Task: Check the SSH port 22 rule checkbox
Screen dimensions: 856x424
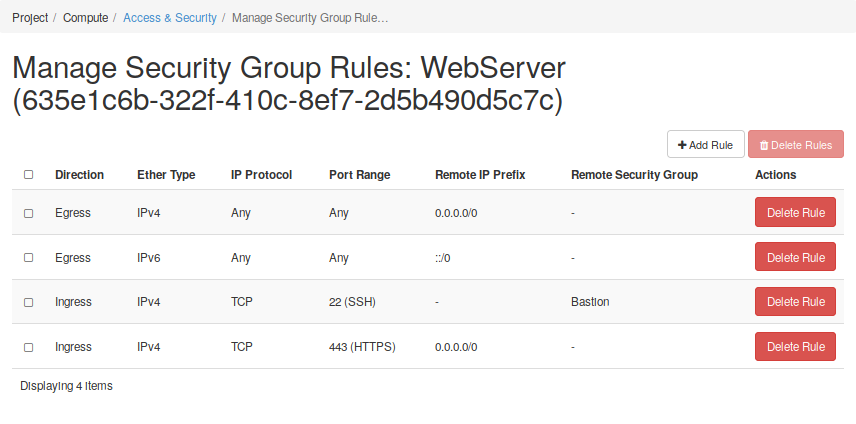Action: 29,302
